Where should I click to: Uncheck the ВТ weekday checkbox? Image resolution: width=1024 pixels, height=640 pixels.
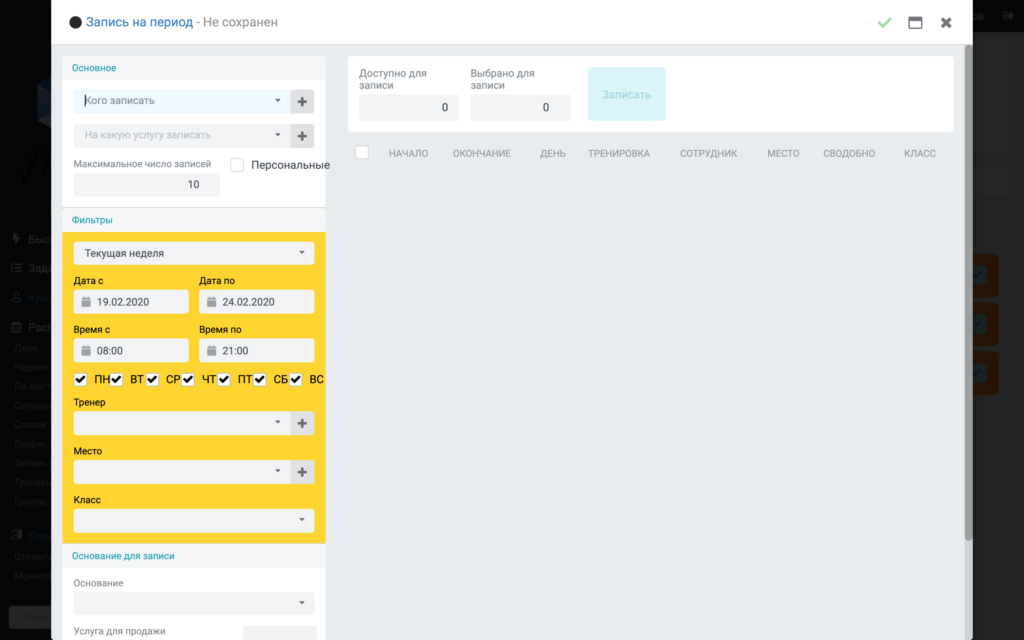point(116,379)
